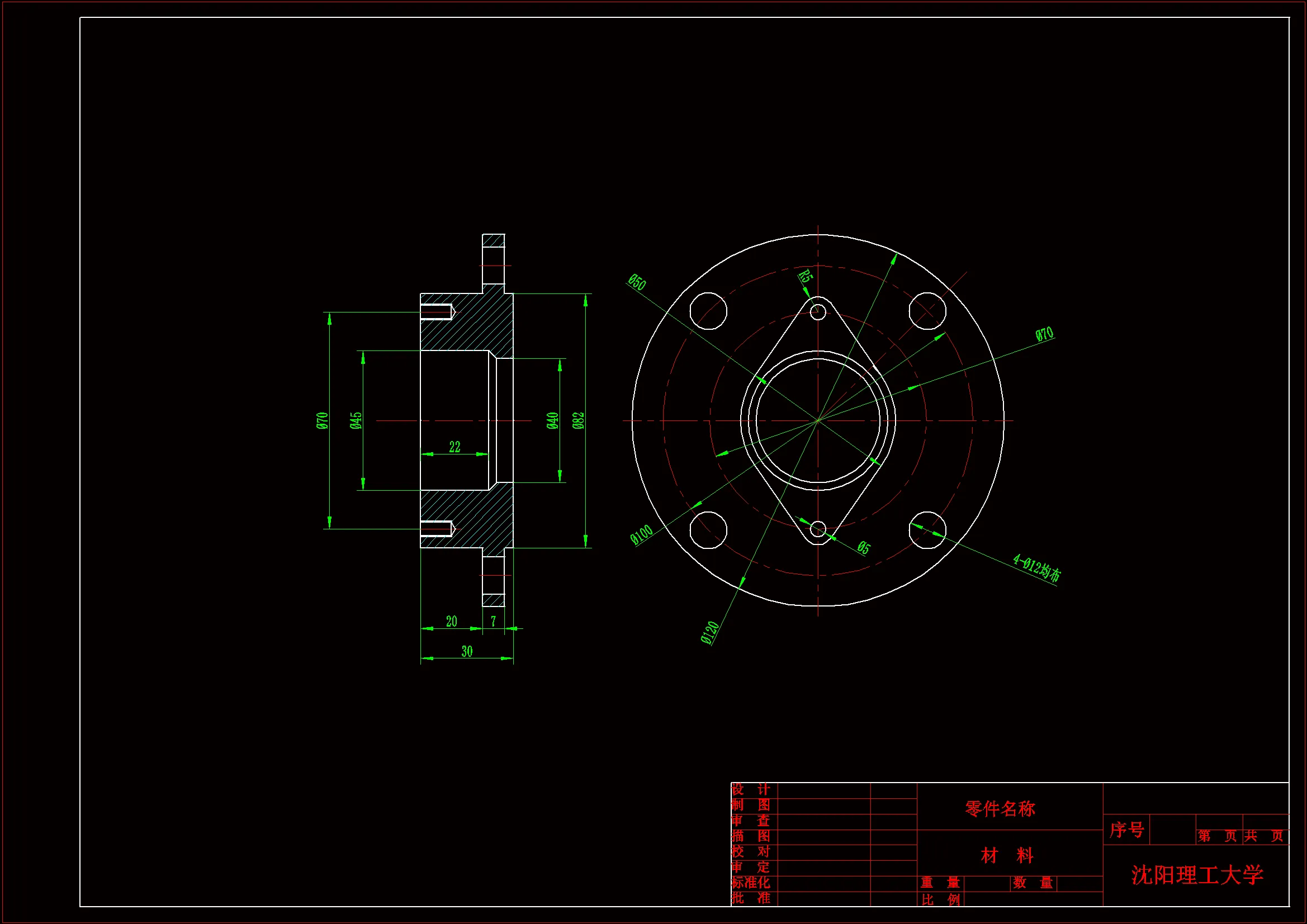Select the 材料 material cell

pyautogui.click(x=1007, y=855)
